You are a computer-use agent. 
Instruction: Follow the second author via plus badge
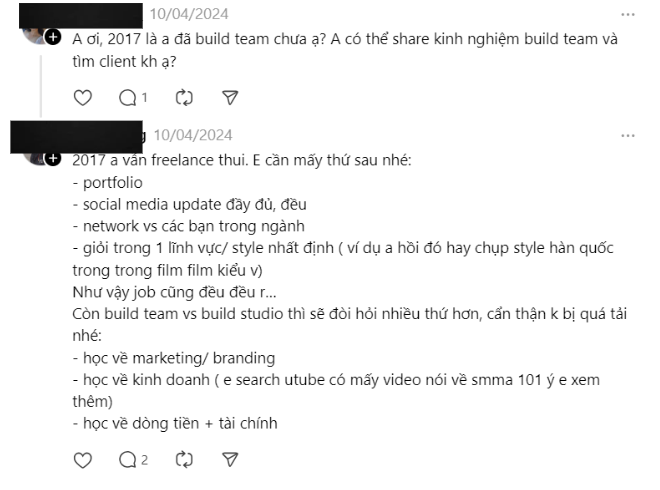pos(53,159)
